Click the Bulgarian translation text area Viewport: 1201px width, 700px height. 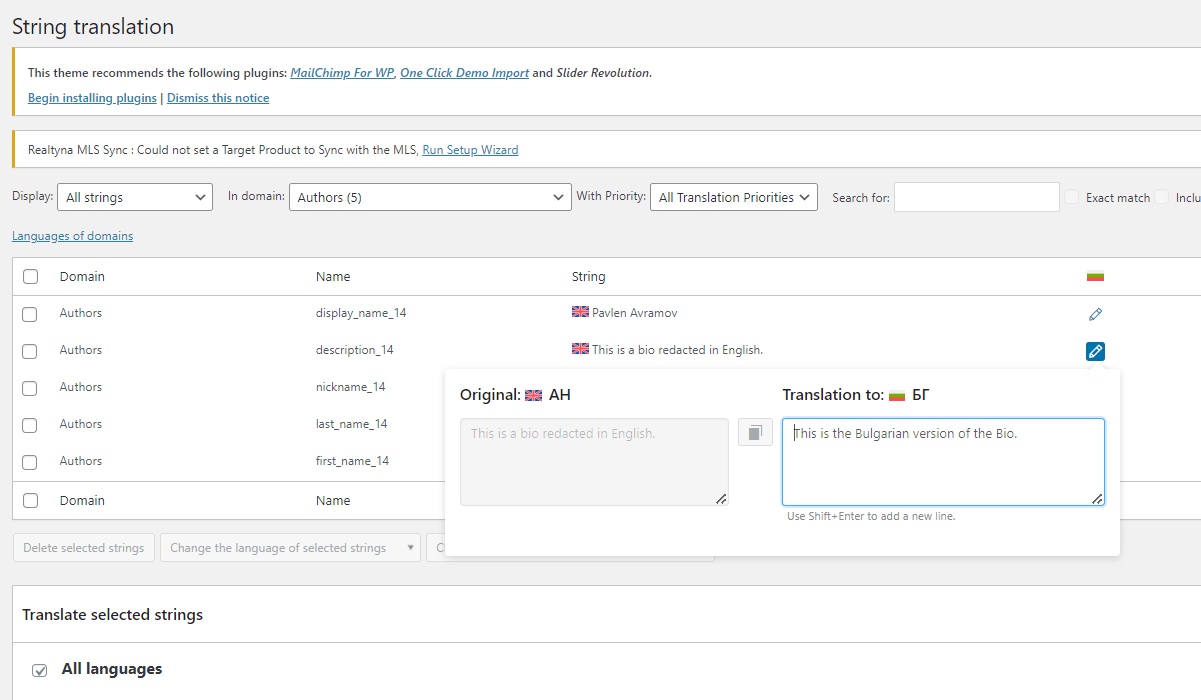pyautogui.click(x=943, y=462)
